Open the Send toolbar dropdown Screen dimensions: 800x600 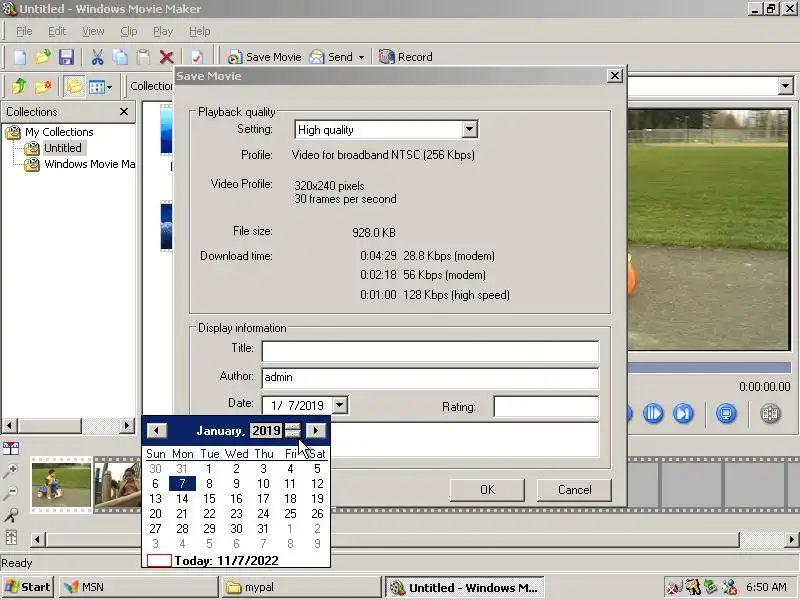(361, 57)
